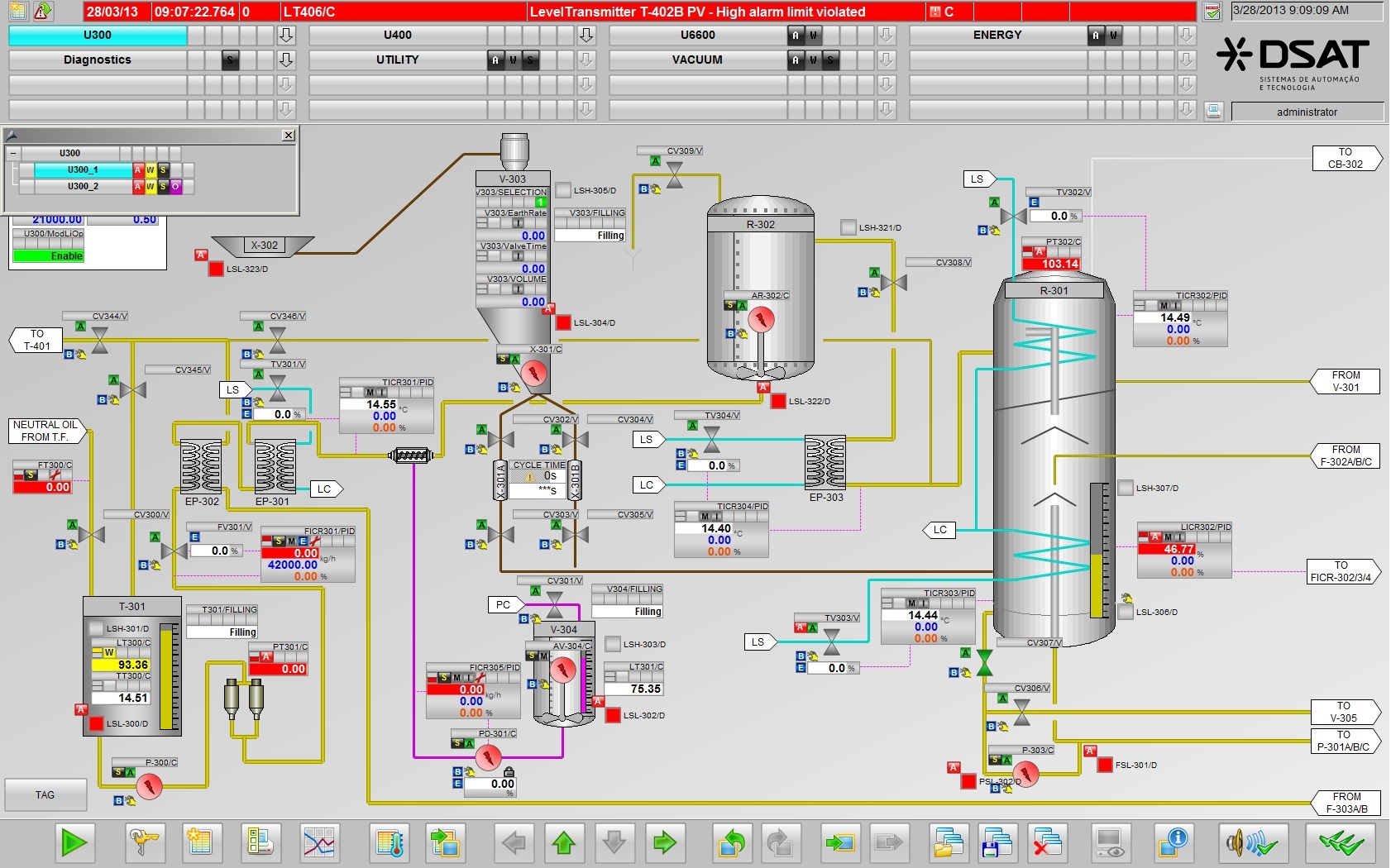This screenshot has width=1391, height=868.
Task: Collapse the U300 tree using the minus sign
Action: point(12,153)
